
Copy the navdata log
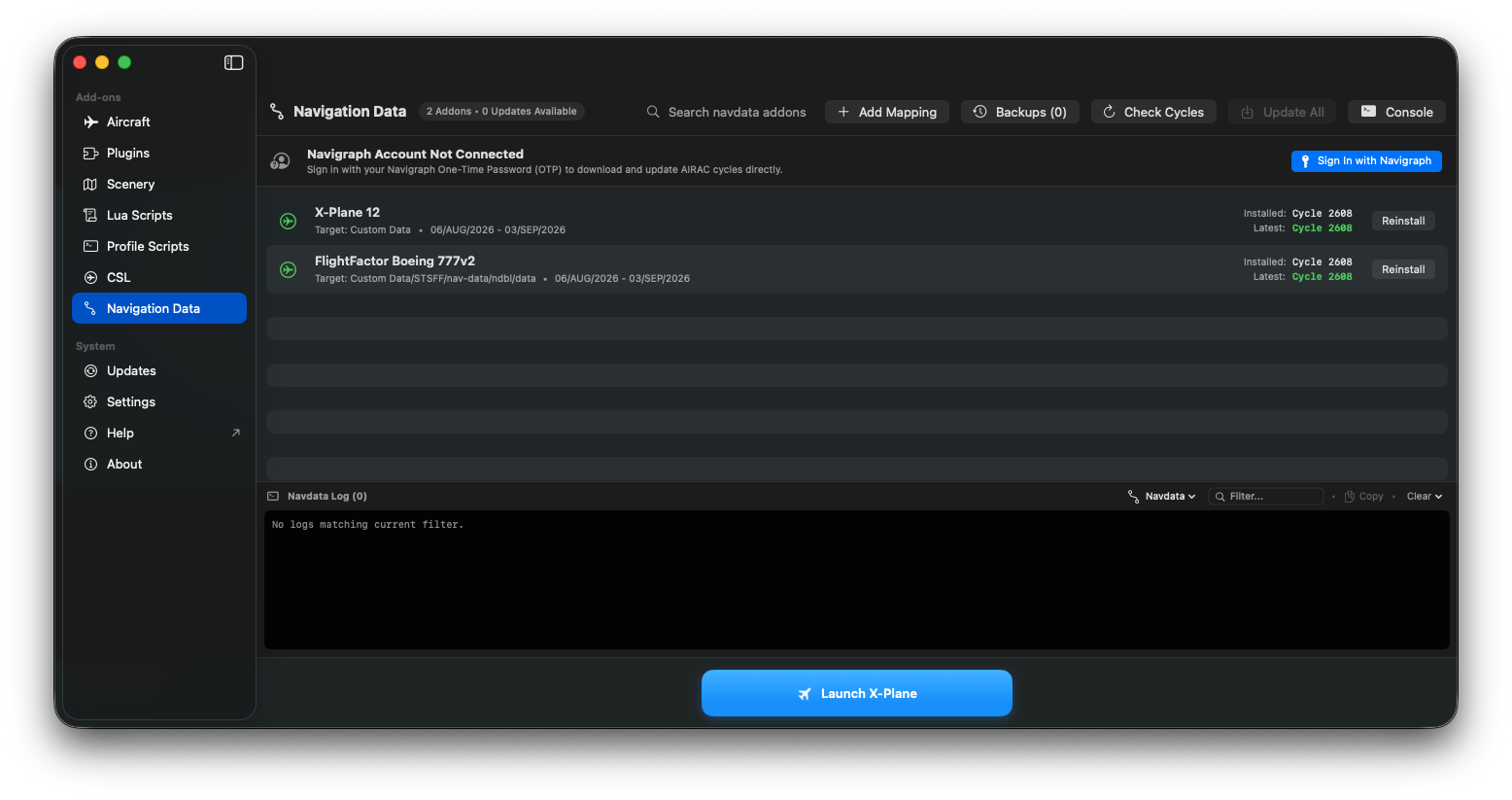coord(1363,496)
